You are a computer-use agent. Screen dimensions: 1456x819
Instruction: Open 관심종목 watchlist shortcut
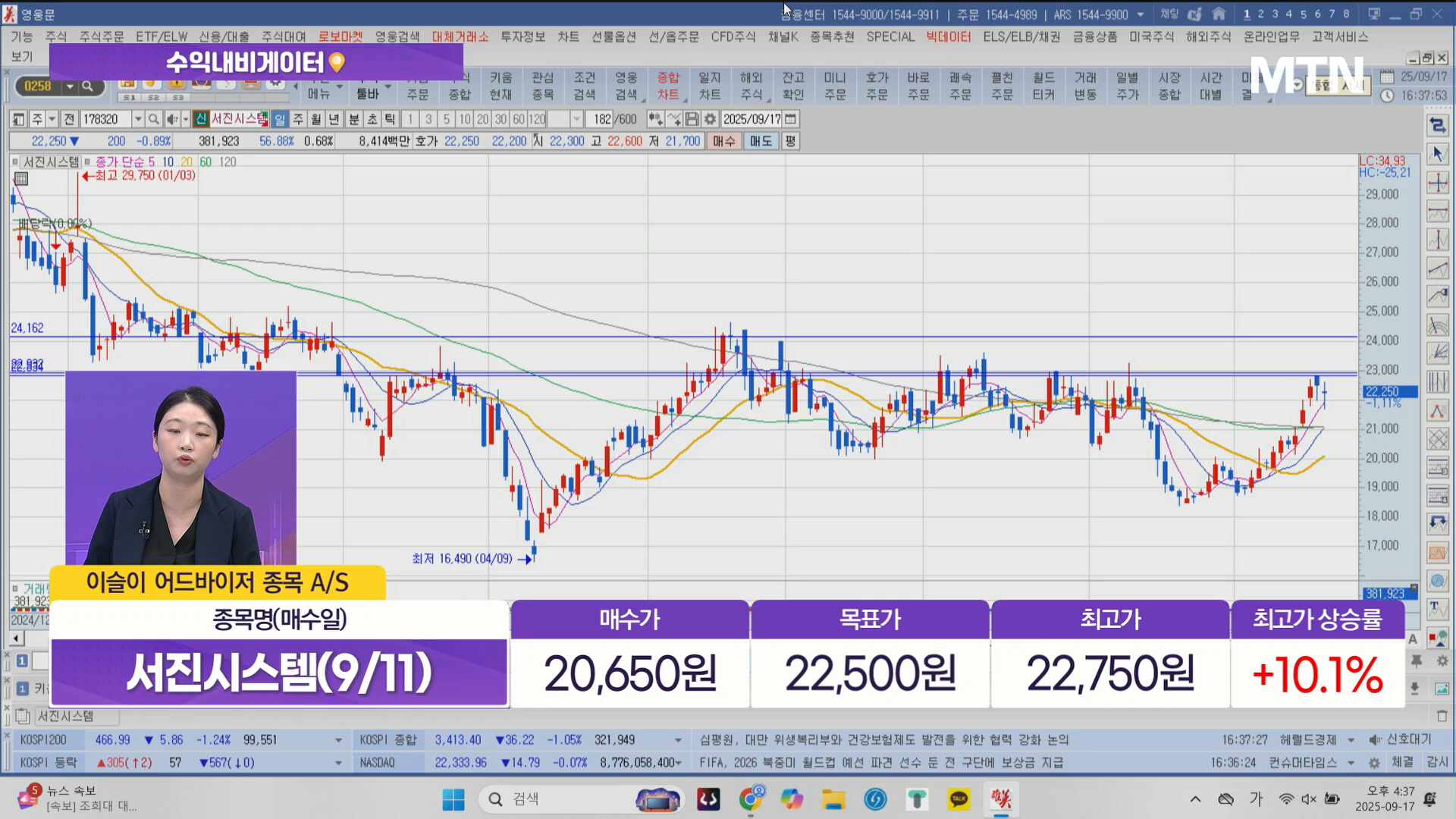[542, 86]
